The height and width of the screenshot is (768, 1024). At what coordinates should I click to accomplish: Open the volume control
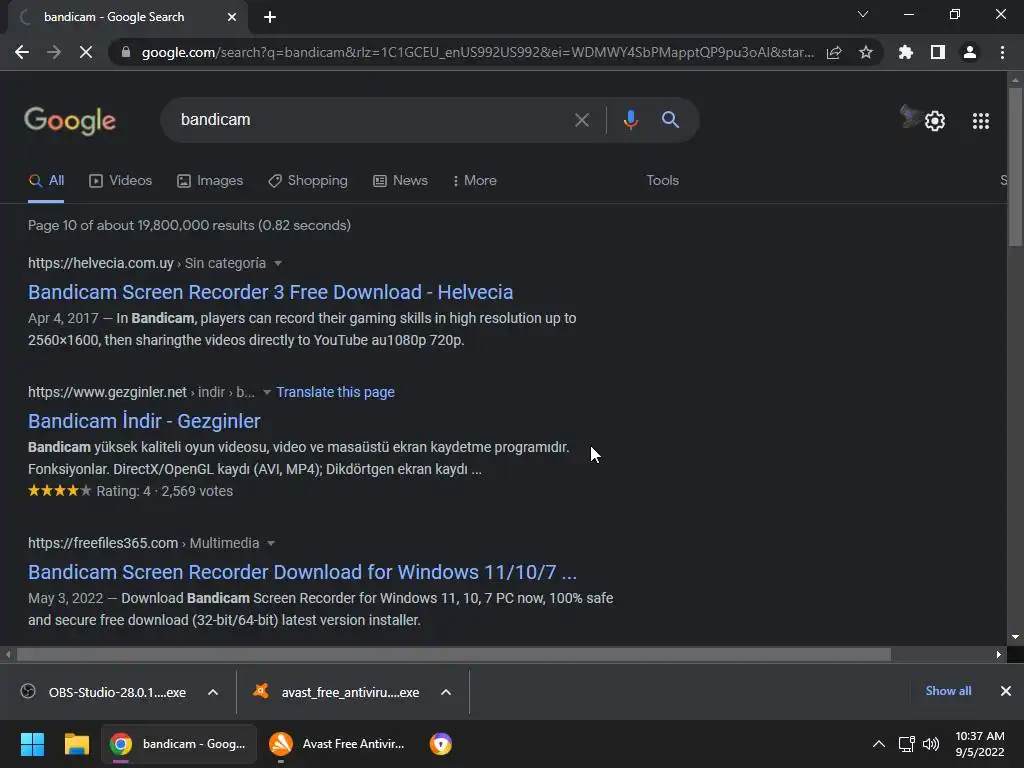[931, 744]
